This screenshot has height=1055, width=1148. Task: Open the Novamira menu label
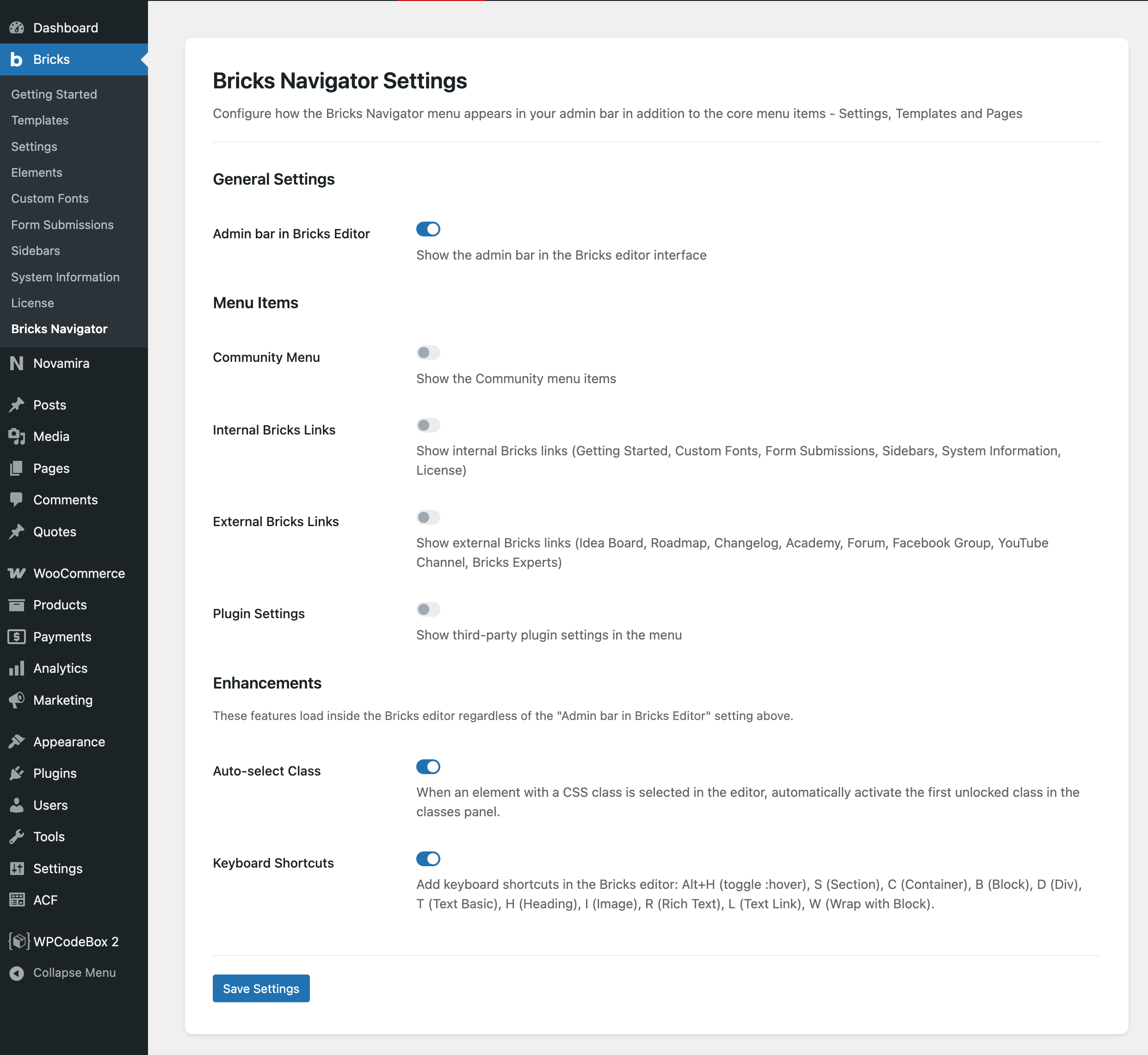click(x=62, y=363)
